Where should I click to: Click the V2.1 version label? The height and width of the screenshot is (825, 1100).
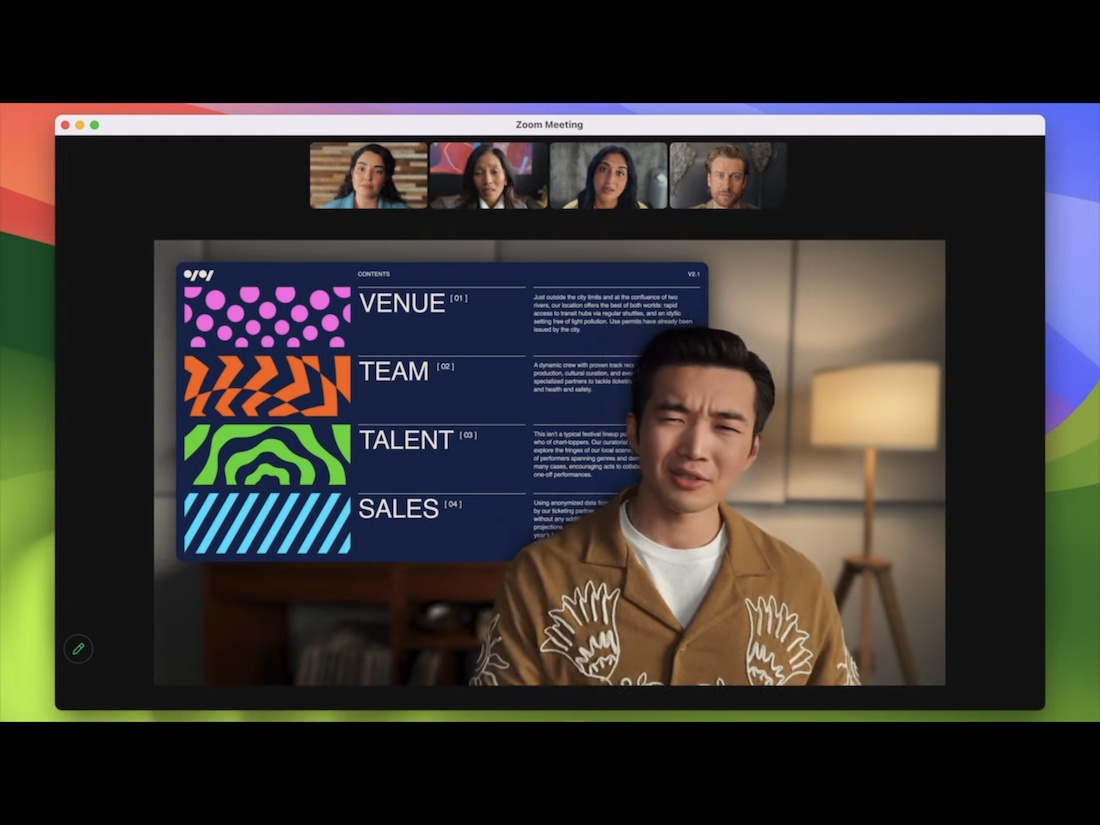pos(693,274)
